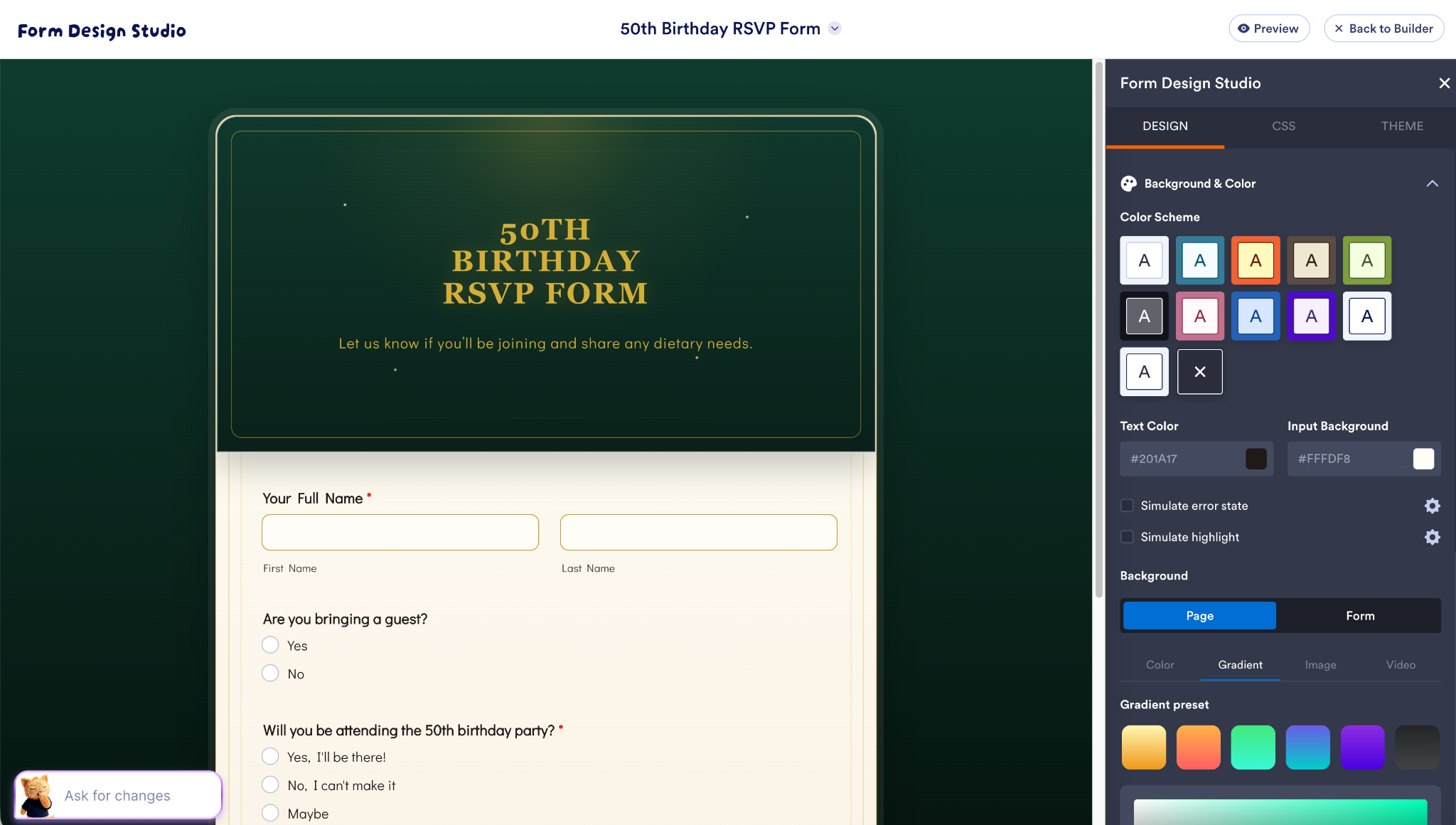Choose the pink color scheme tile

click(x=1199, y=316)
